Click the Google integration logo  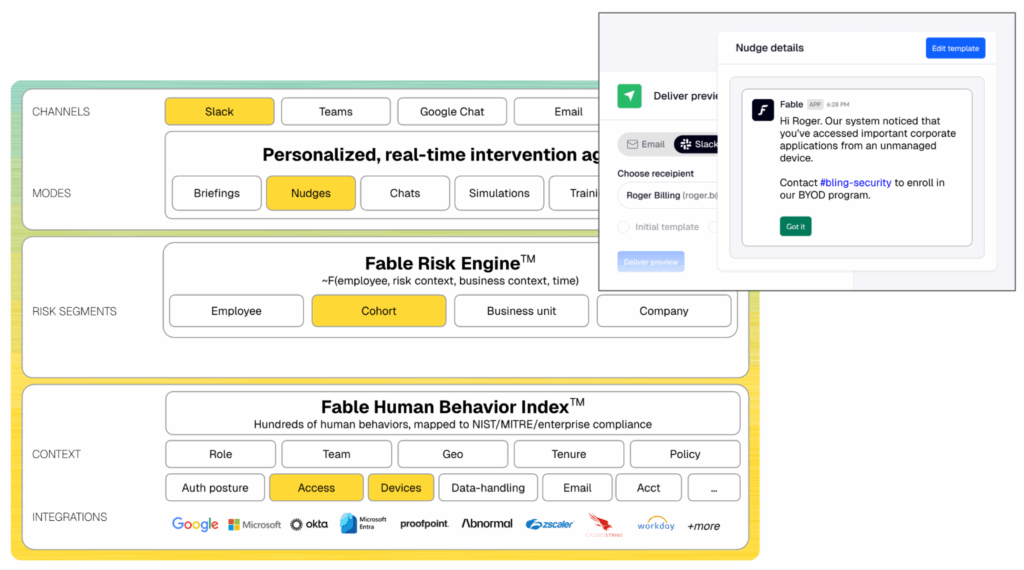pos(195,524)
